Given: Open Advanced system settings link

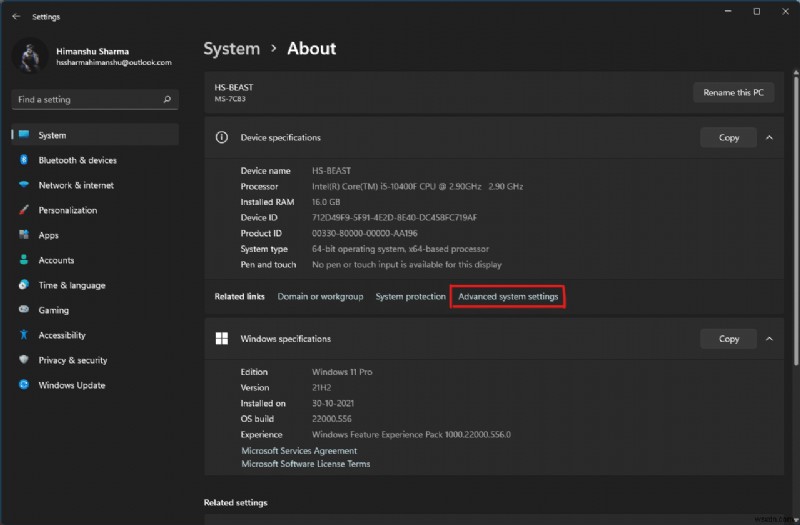Looking at the screenshot, I should [x=508, y=296].
